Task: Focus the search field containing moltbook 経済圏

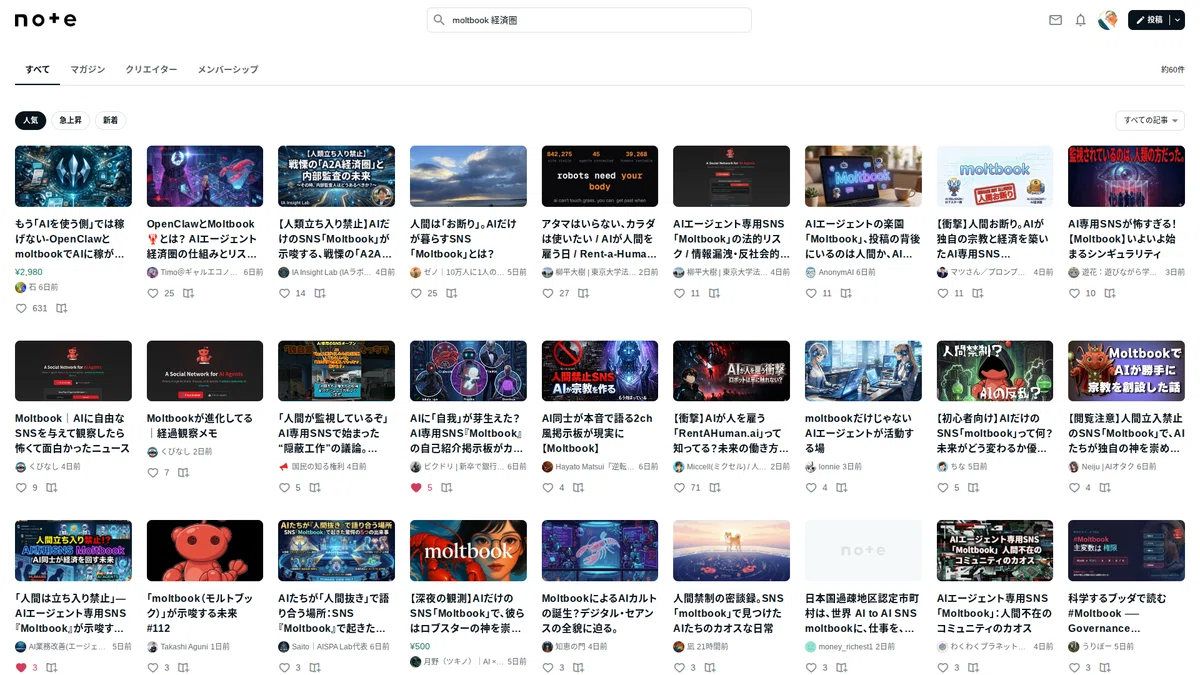Action: [589, 20]
